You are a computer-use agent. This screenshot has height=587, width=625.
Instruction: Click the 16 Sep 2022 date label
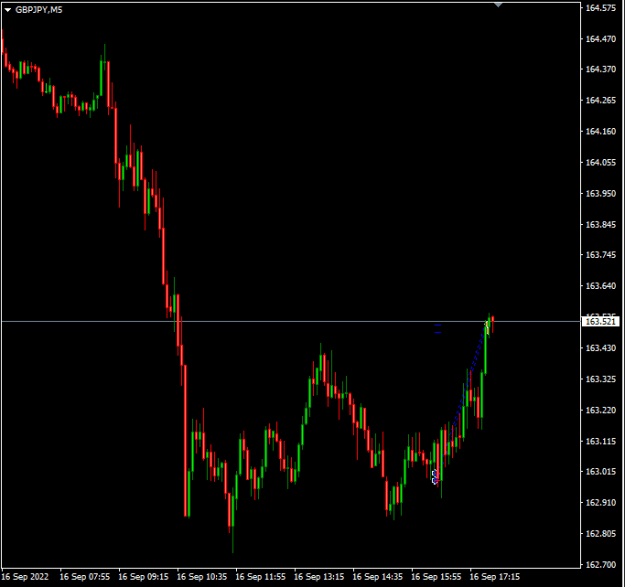tap(25, 577)
